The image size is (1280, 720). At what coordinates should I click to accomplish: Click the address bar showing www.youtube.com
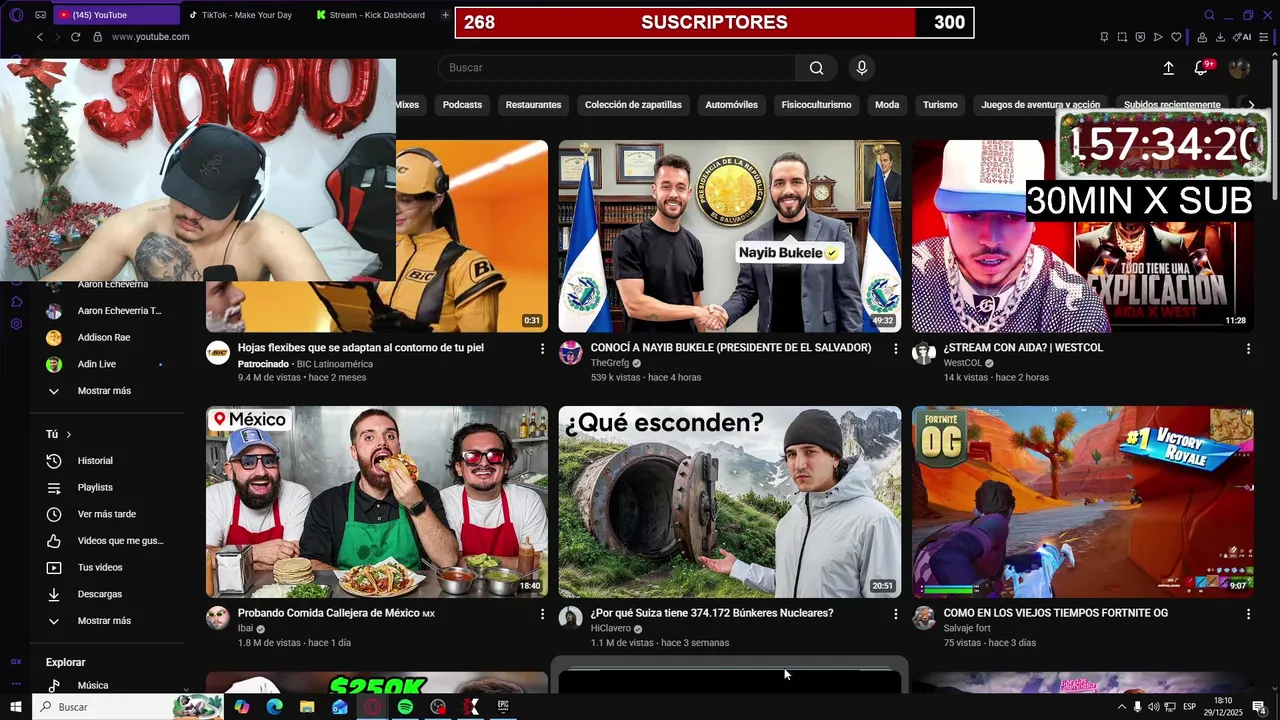[150, 37]
